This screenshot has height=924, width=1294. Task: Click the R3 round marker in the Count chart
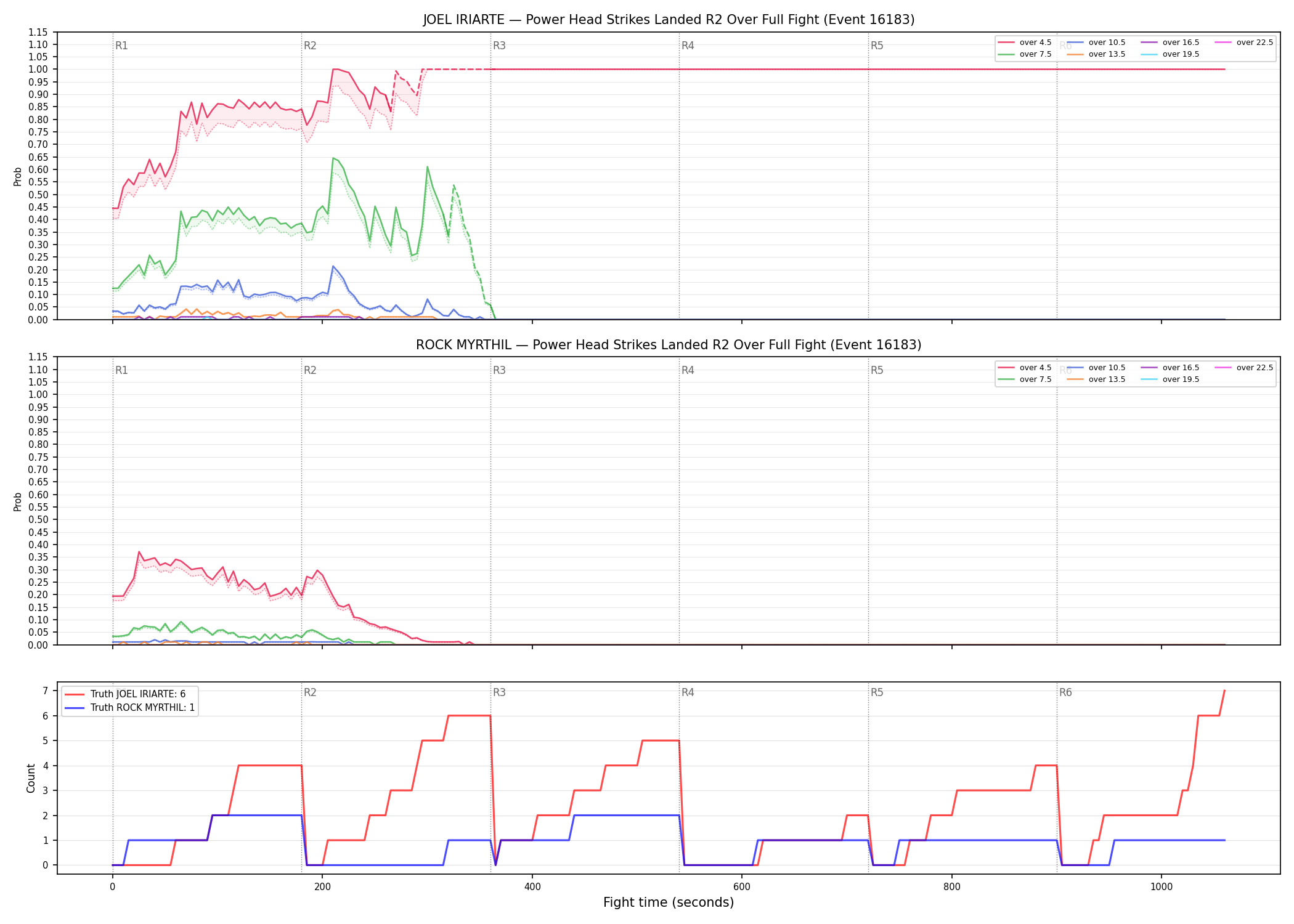click(x=499, y=692)
